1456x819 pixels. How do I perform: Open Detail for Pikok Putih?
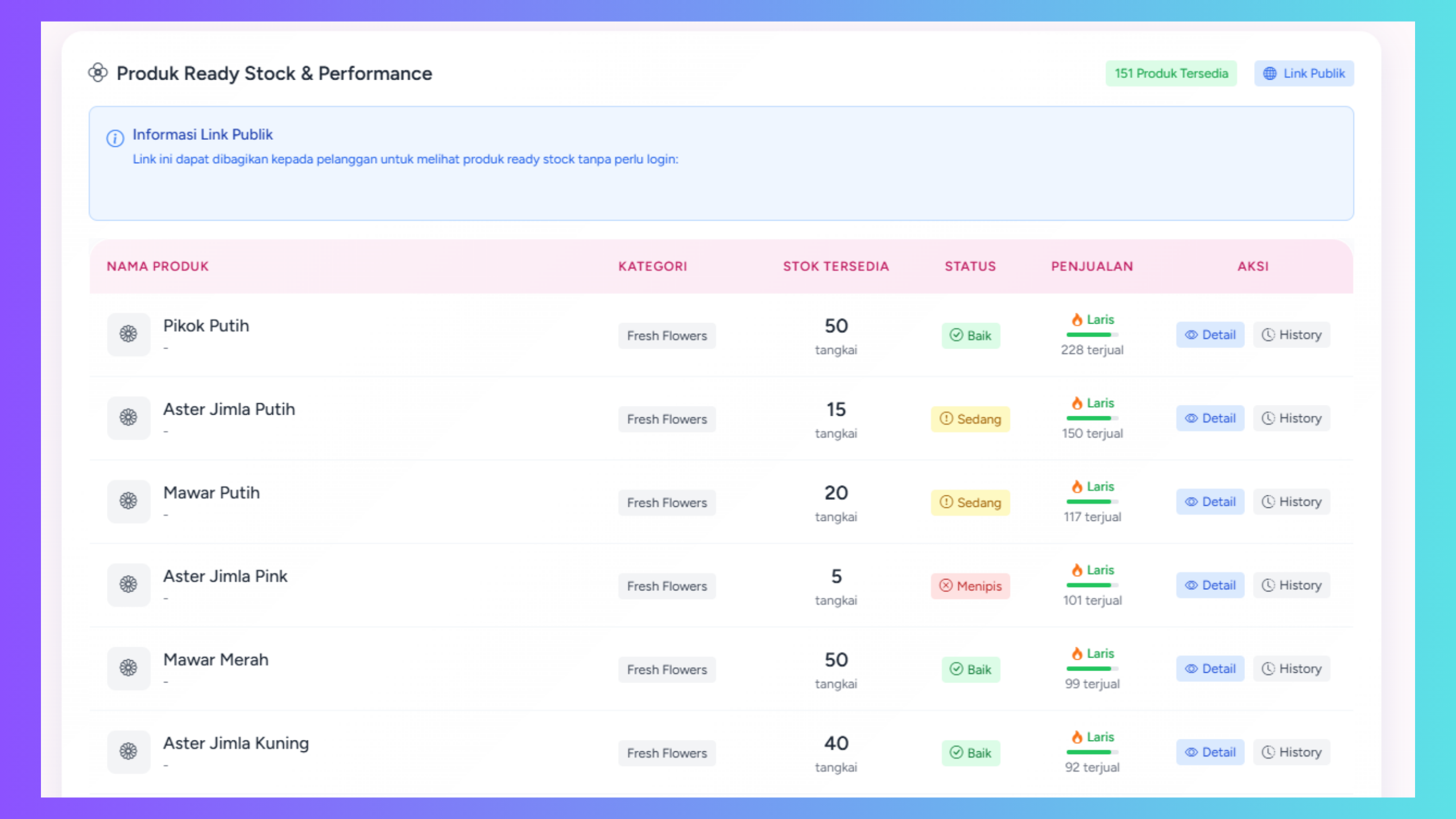[x=1210, y=334]
